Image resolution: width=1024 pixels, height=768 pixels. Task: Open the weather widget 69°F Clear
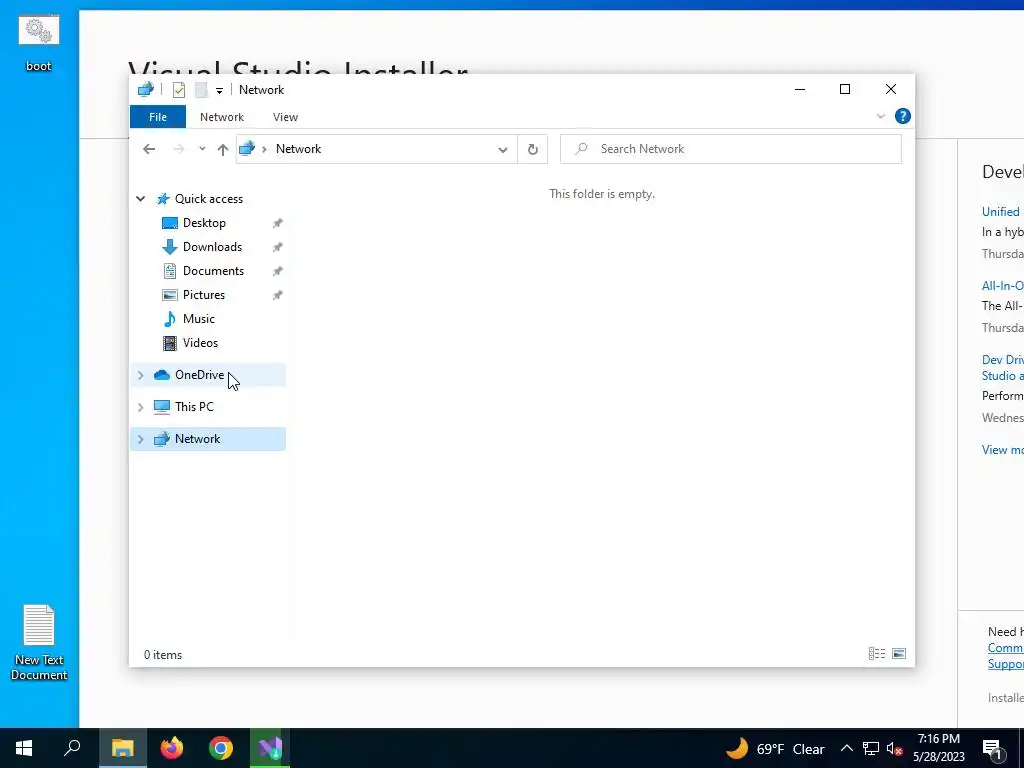click(775, 748)
